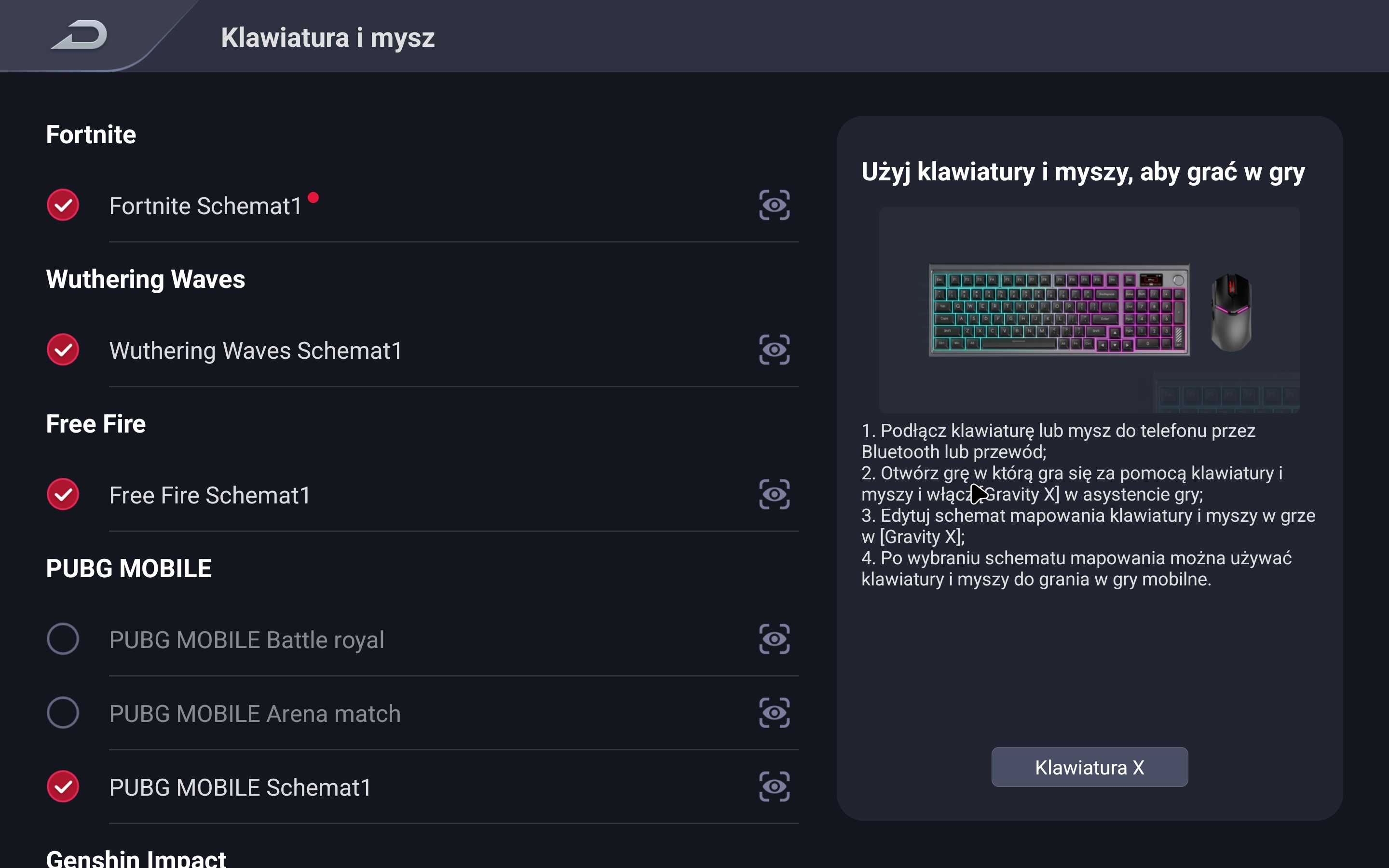1389x868 pixels.
Task: Click the Klawiatura i mysz page title
Action: [x=328, y=38]
